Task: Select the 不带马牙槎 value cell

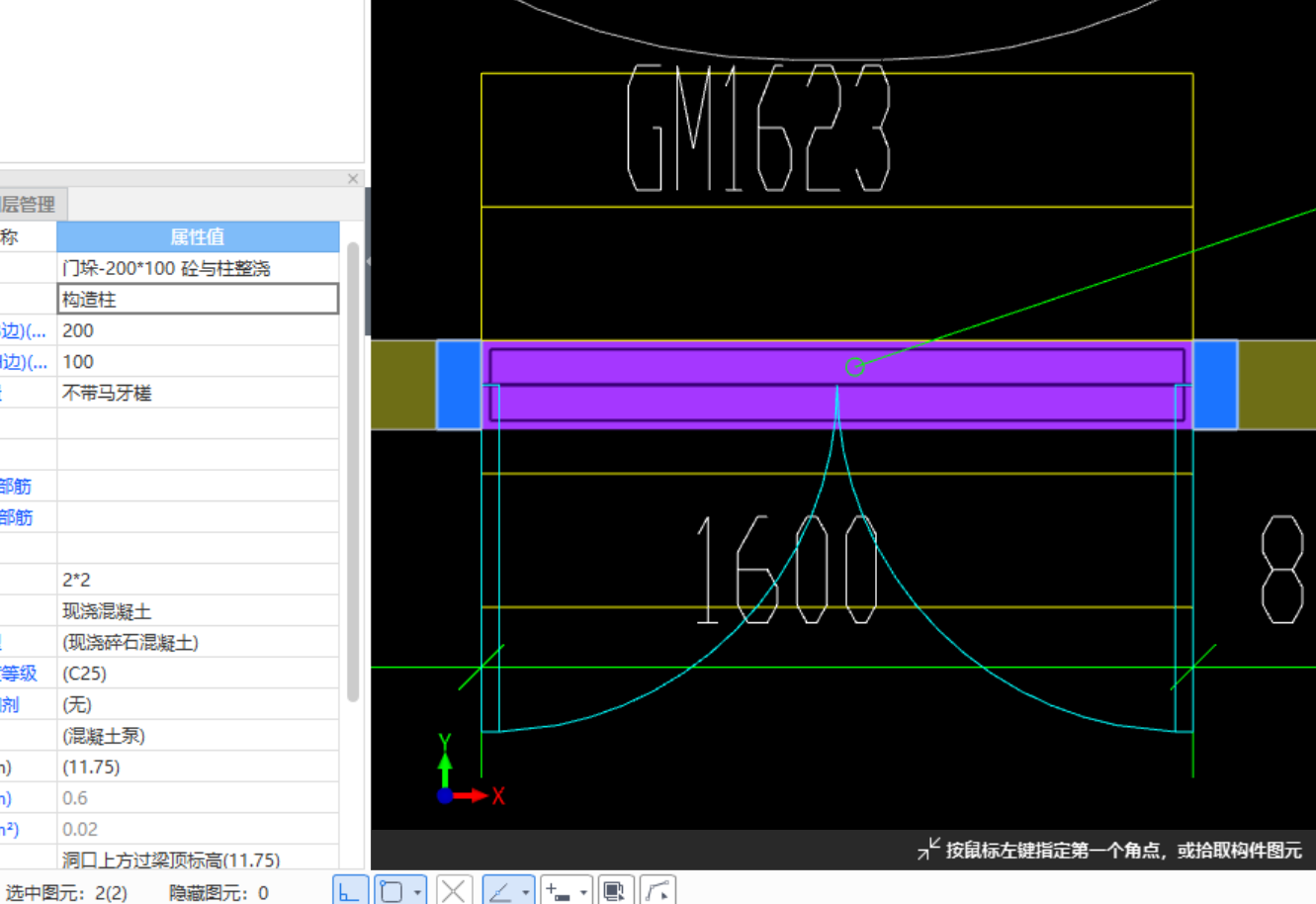Action: 198,393
